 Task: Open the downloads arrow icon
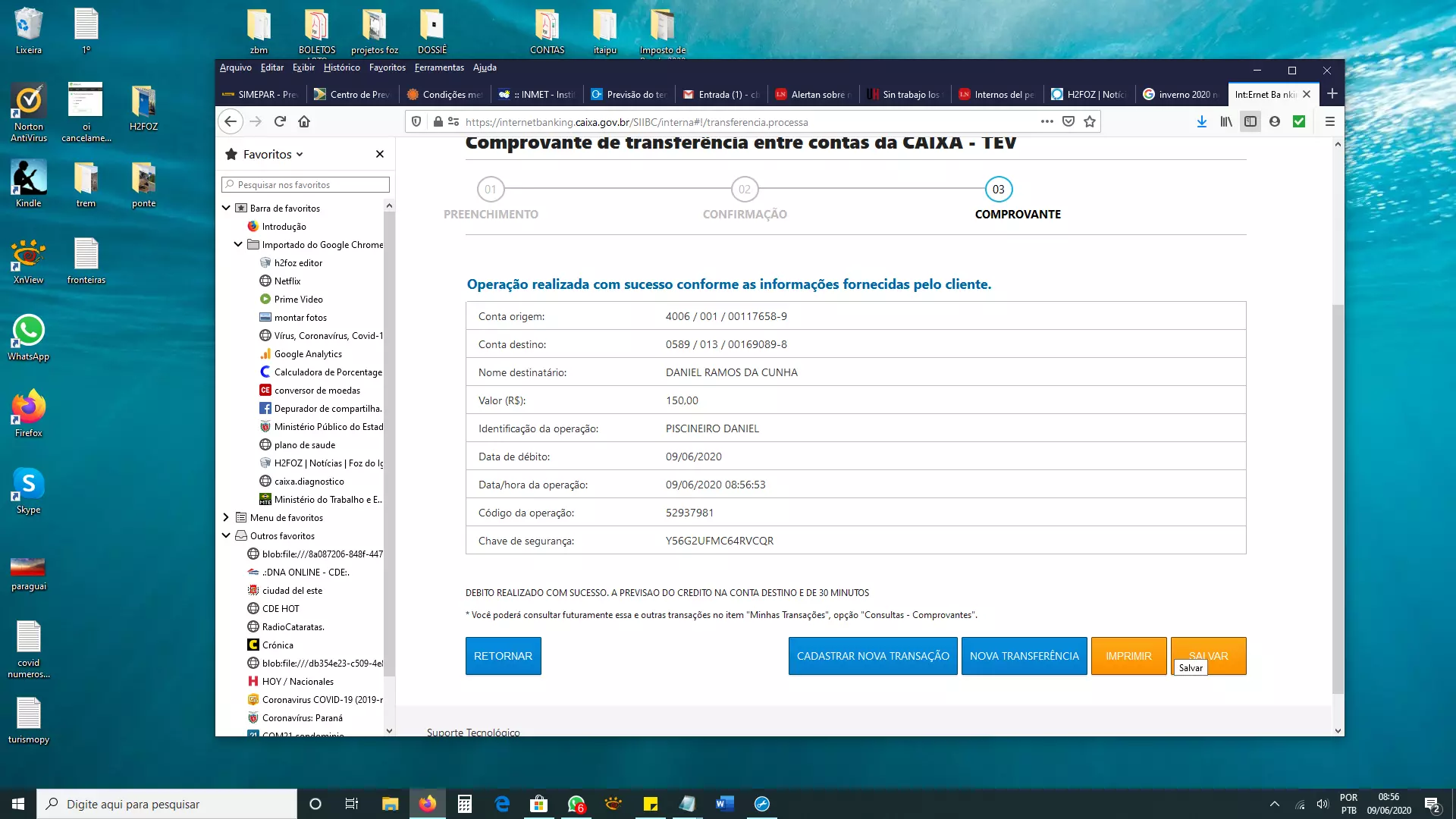1202,121
